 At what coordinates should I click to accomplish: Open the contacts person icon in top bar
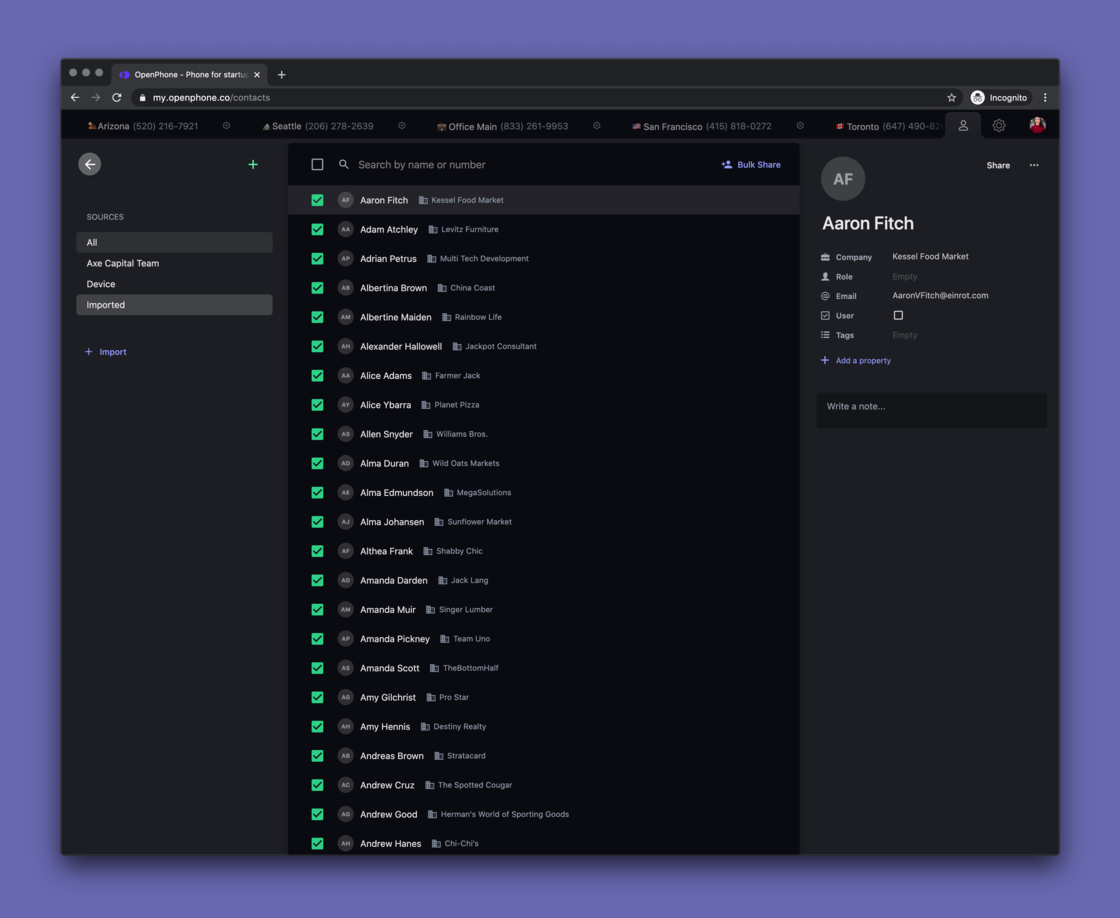pyautogui.click(x=963, y=126)
